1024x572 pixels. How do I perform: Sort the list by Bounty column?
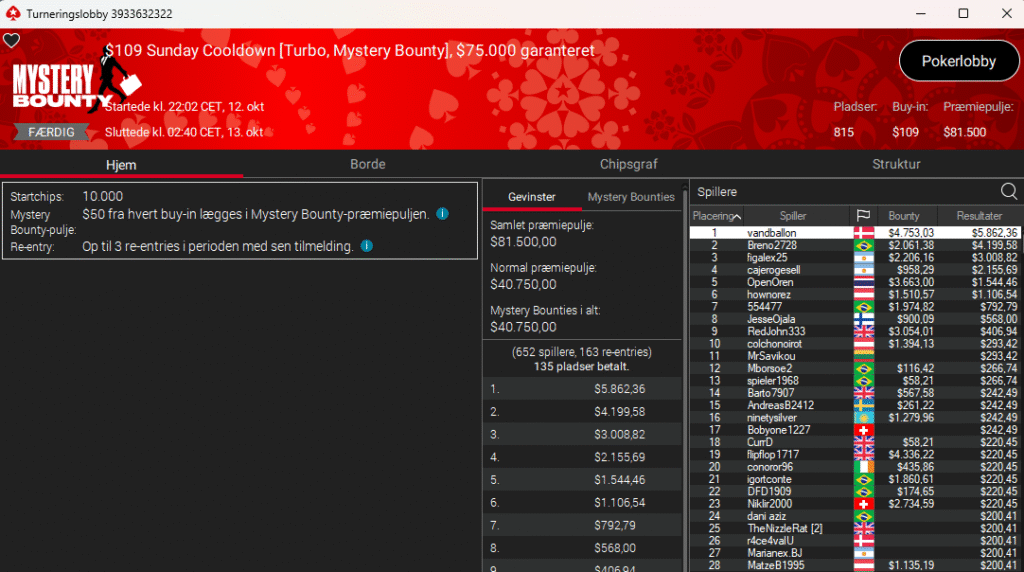(903, 216)
